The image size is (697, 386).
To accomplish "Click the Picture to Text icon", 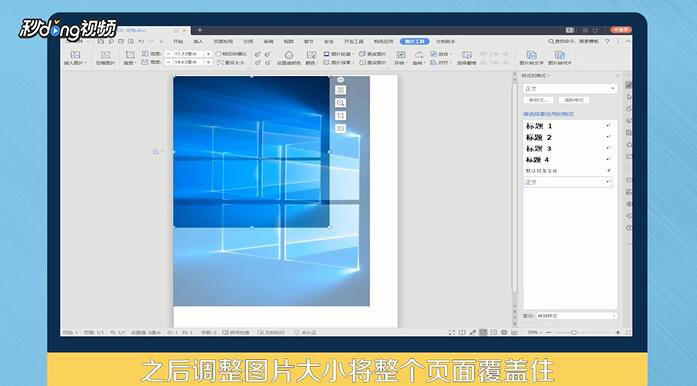I will 531,55.
